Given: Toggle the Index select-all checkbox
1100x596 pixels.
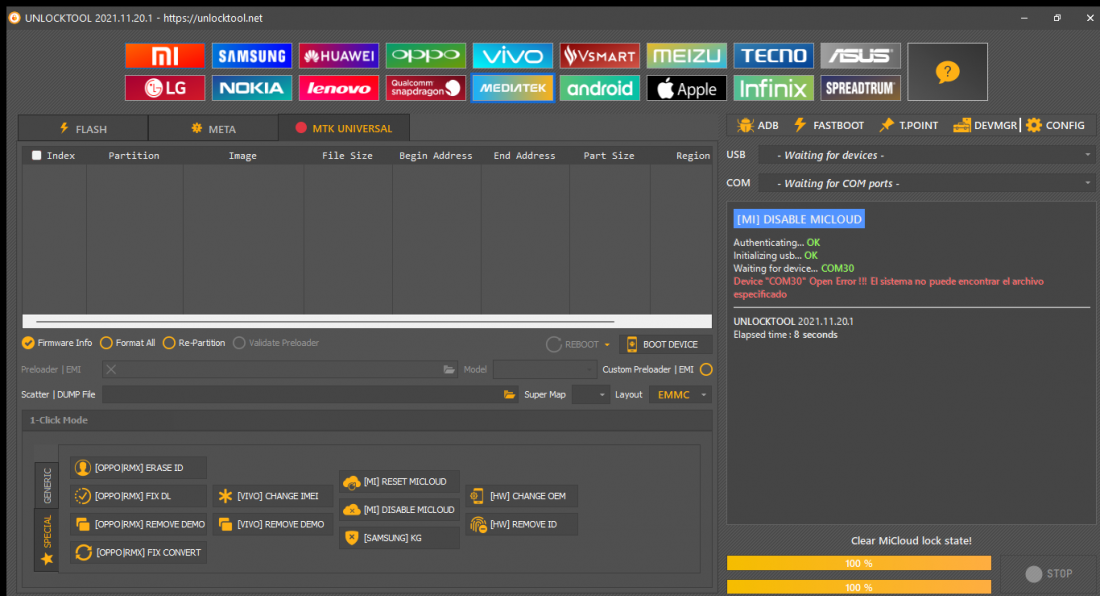Looking at the screenshot, I should [36, 156].
